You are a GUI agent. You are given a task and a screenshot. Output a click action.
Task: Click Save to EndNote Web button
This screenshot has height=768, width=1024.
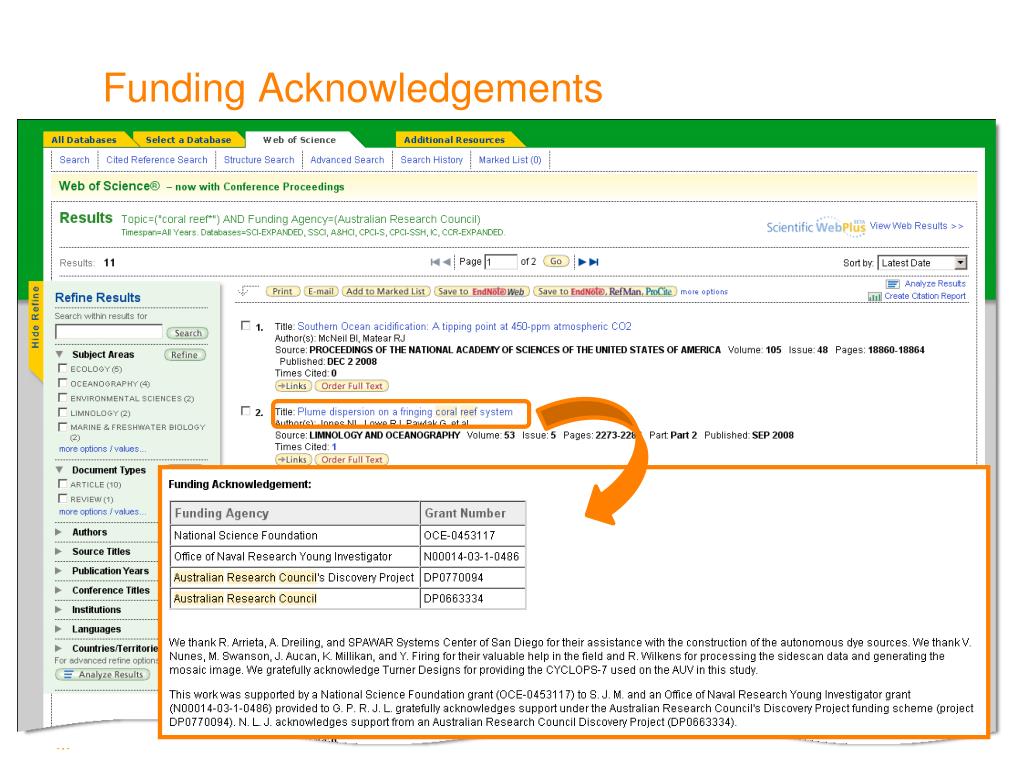(x=481, y=291)
